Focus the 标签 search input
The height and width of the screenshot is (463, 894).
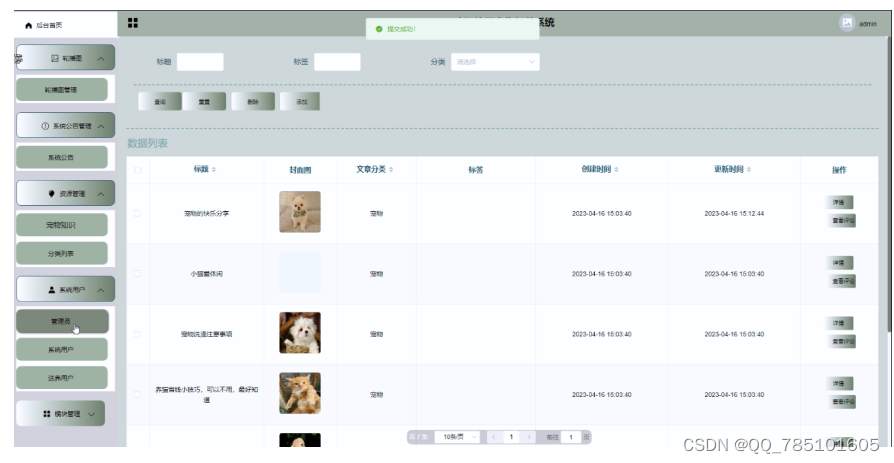[337, 62]
